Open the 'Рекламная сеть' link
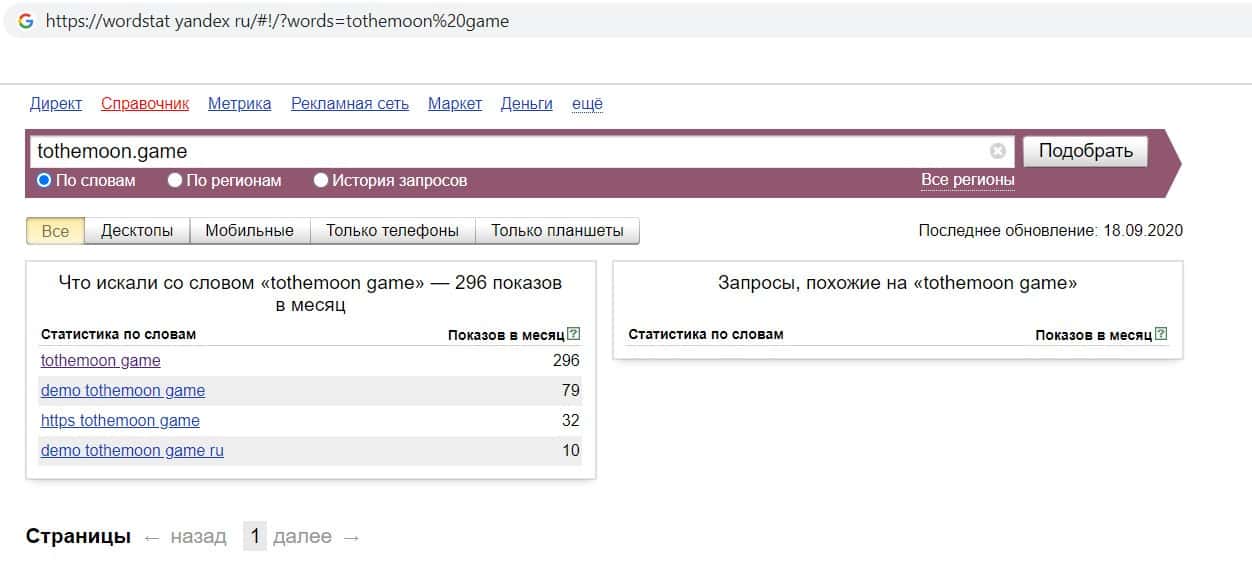Viewport: 1252px width, 567px height. (350, 104)
